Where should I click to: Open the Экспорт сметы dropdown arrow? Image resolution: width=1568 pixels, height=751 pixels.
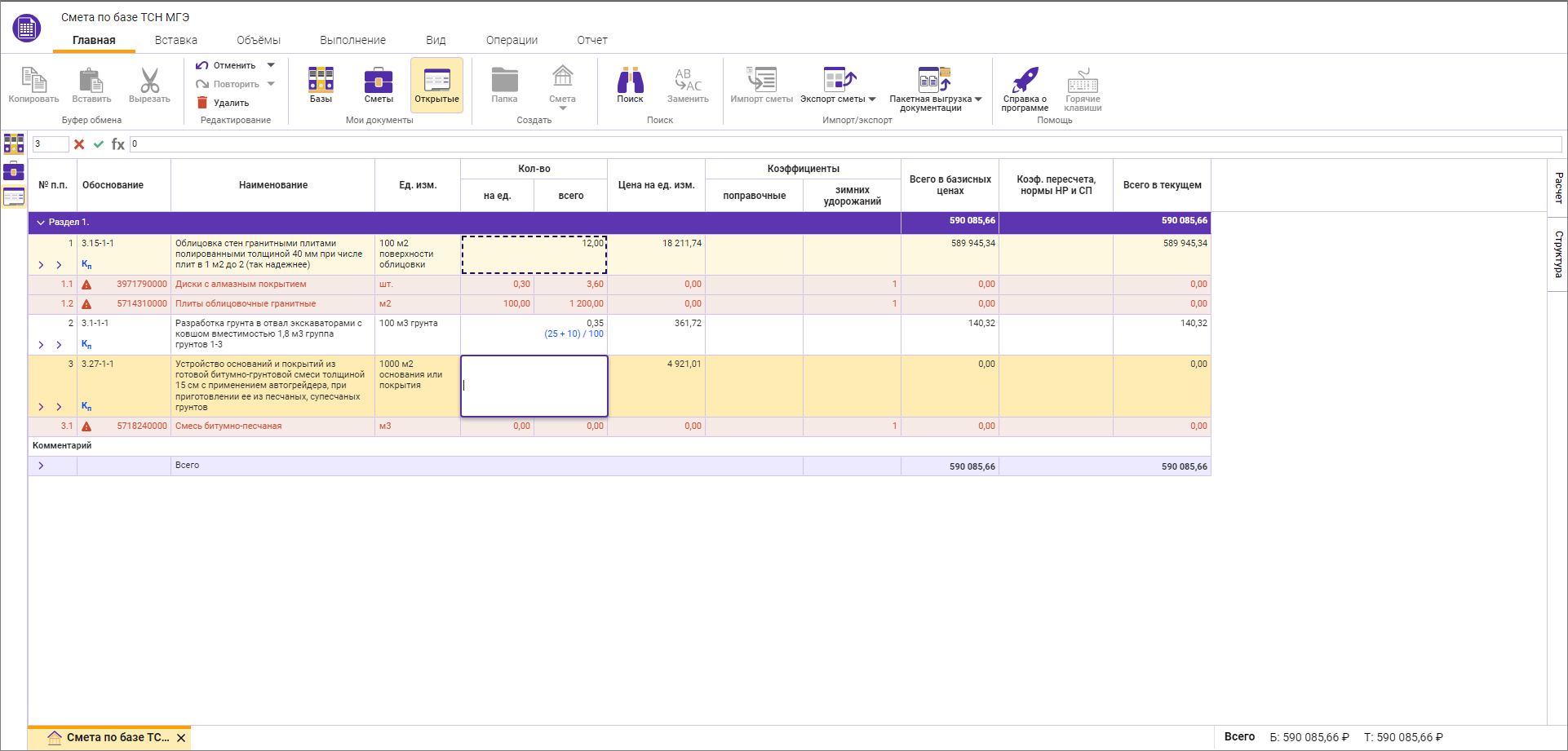(872, 99)
